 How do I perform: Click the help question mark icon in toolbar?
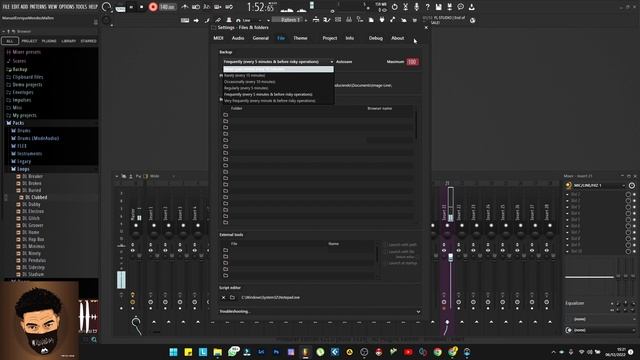coord(427,7)
